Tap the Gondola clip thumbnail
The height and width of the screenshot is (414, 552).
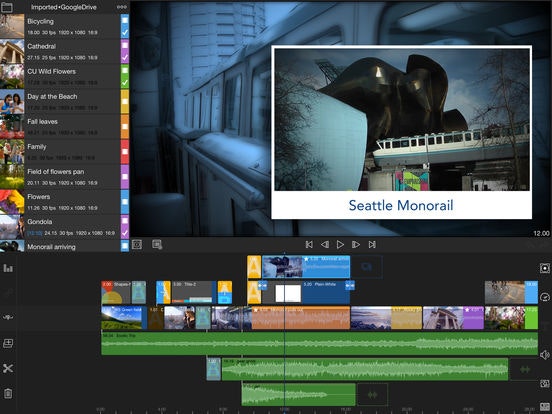click(x=12, y=227)
